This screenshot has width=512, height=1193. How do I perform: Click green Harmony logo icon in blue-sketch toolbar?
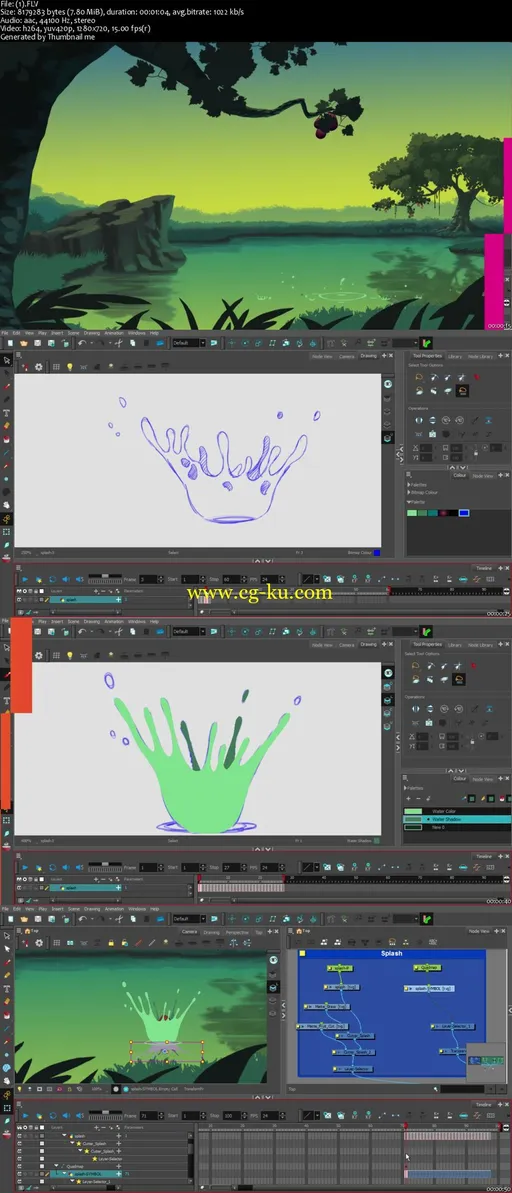427,343
